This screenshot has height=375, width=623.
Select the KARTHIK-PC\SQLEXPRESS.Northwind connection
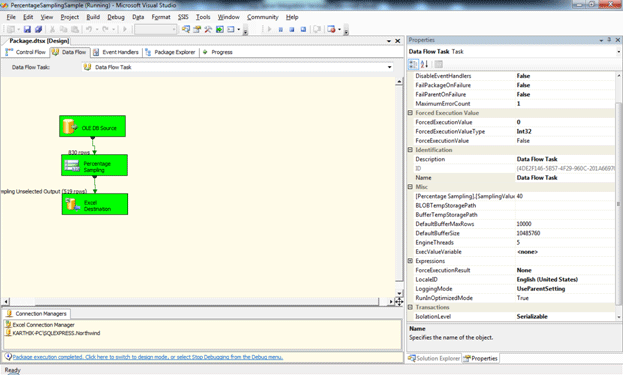[x=53, y=333]
